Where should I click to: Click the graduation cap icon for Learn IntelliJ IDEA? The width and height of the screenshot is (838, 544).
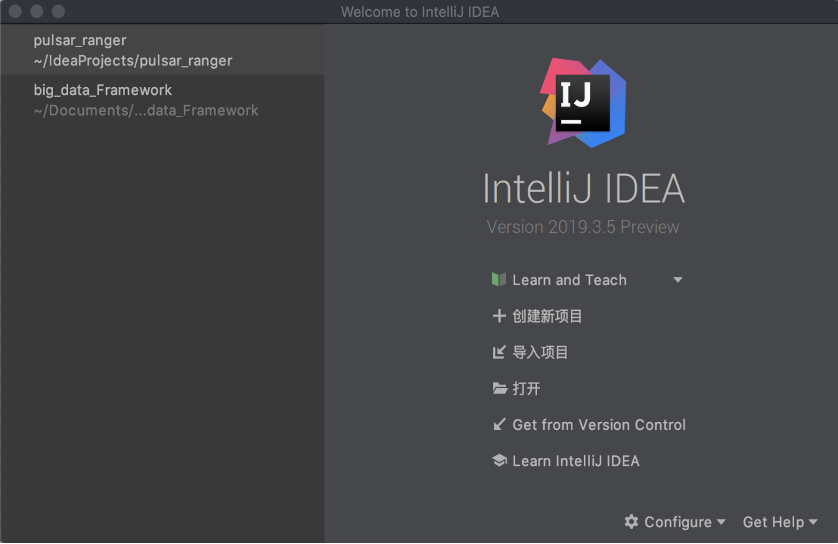[x=499, y=461]
